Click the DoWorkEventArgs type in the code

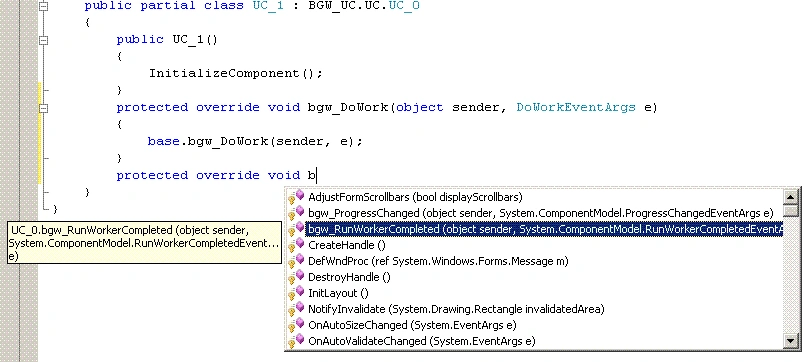point(576,108)
